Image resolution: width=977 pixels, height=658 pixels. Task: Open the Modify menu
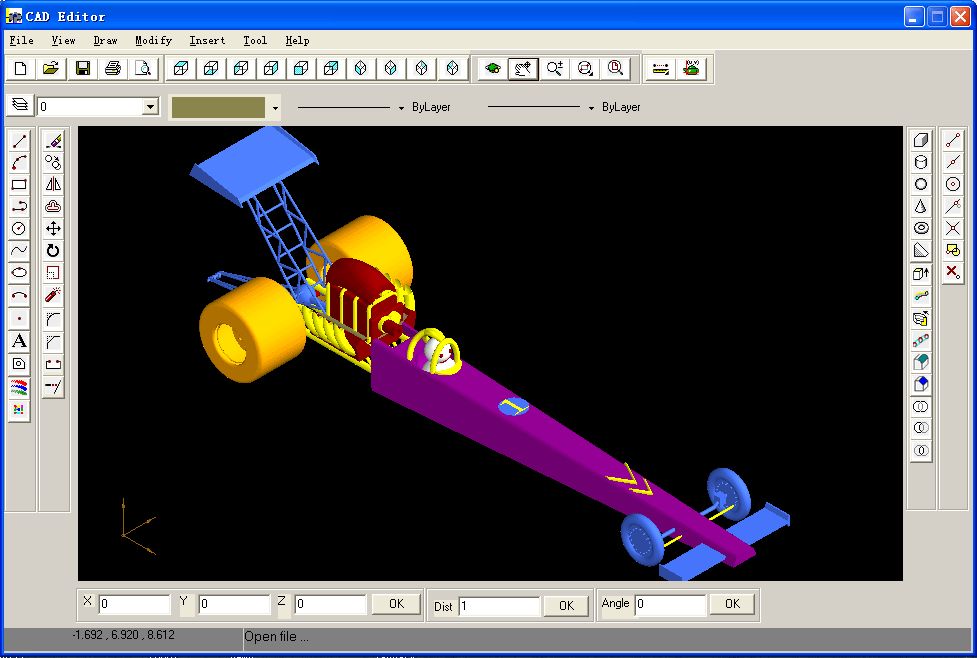[x=153, y=41]
